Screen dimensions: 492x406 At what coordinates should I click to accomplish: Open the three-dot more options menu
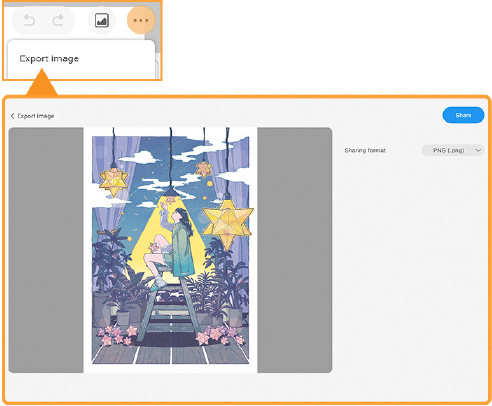tap(141, 20)
